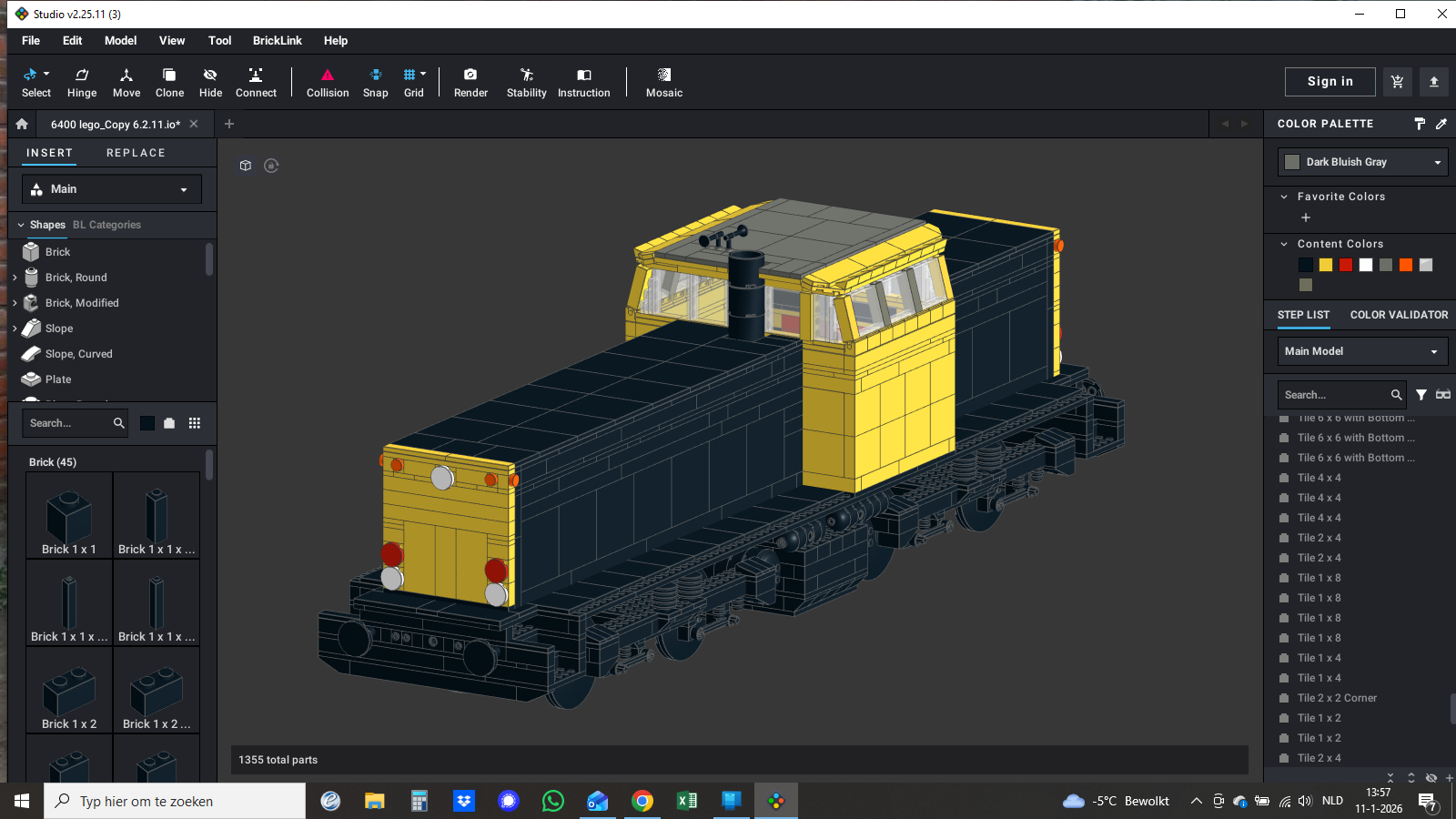Switch to the Color Validator tab
Image resolution: width=1456 pixels, height=819 pixels.
(1399, 315)
